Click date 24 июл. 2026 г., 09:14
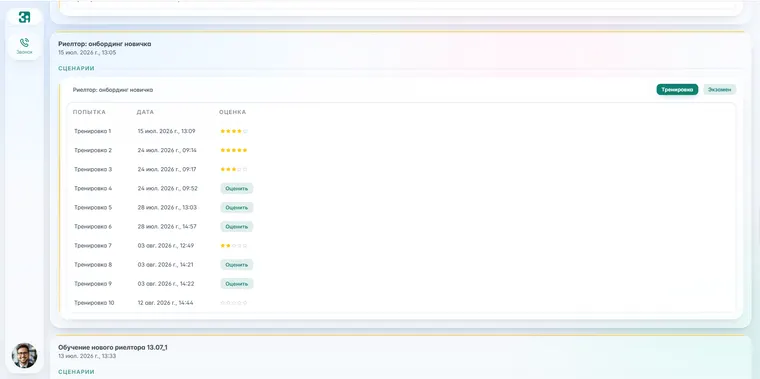 tap(167, 150)
